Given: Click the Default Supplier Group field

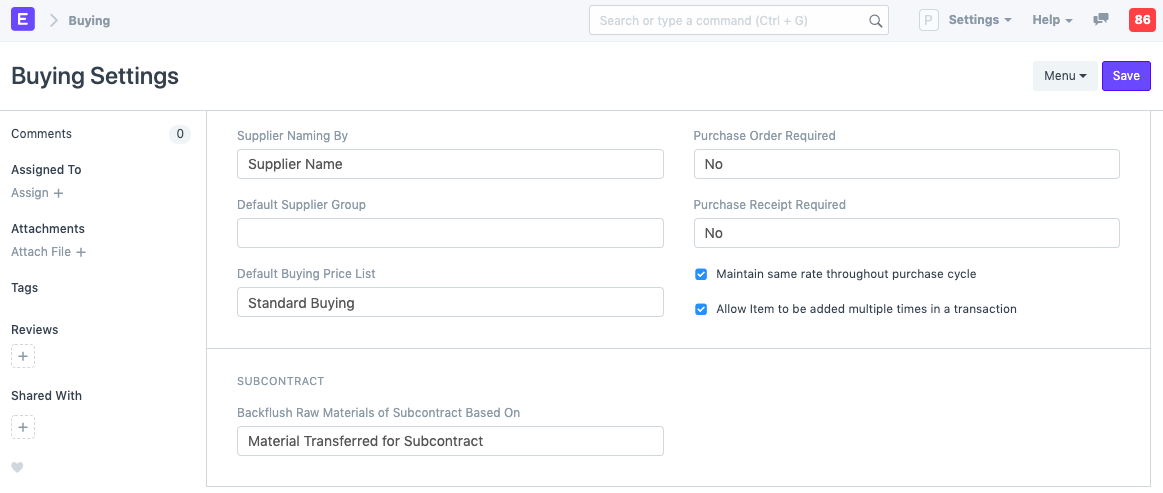Looking at the screenshot, I should point(450,233).
